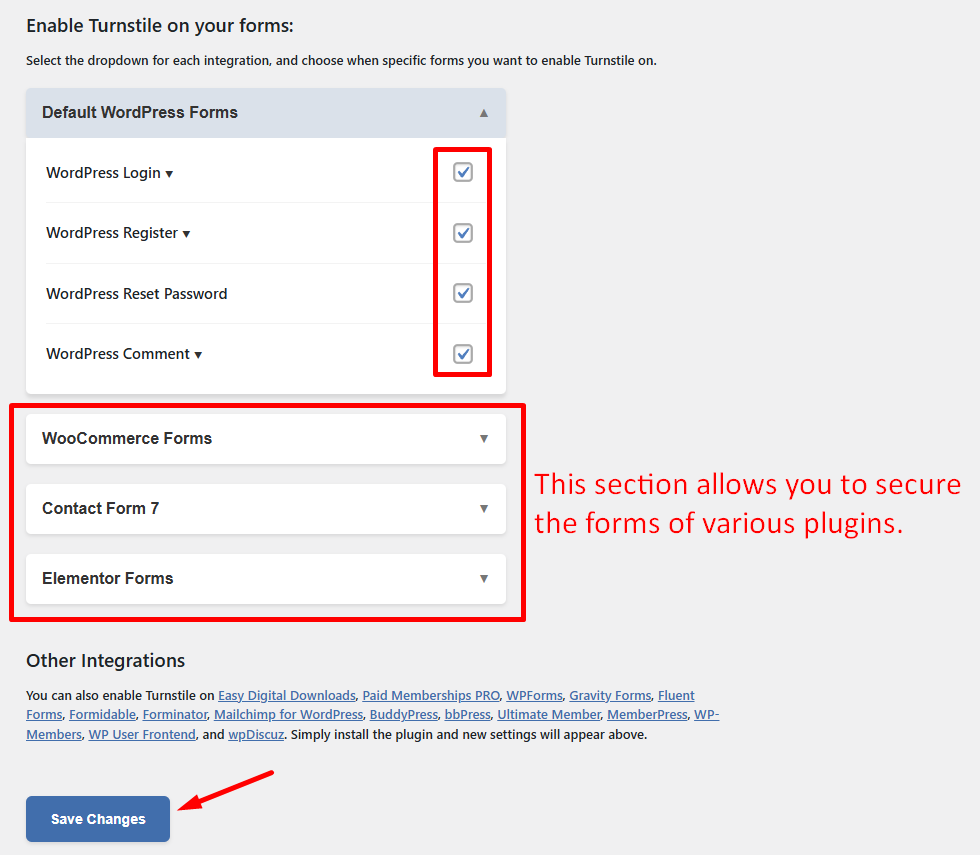Image resolution: width=980 pixels, height=855 pixels.
Task: Follow the WPForms link
Action: 534,695
